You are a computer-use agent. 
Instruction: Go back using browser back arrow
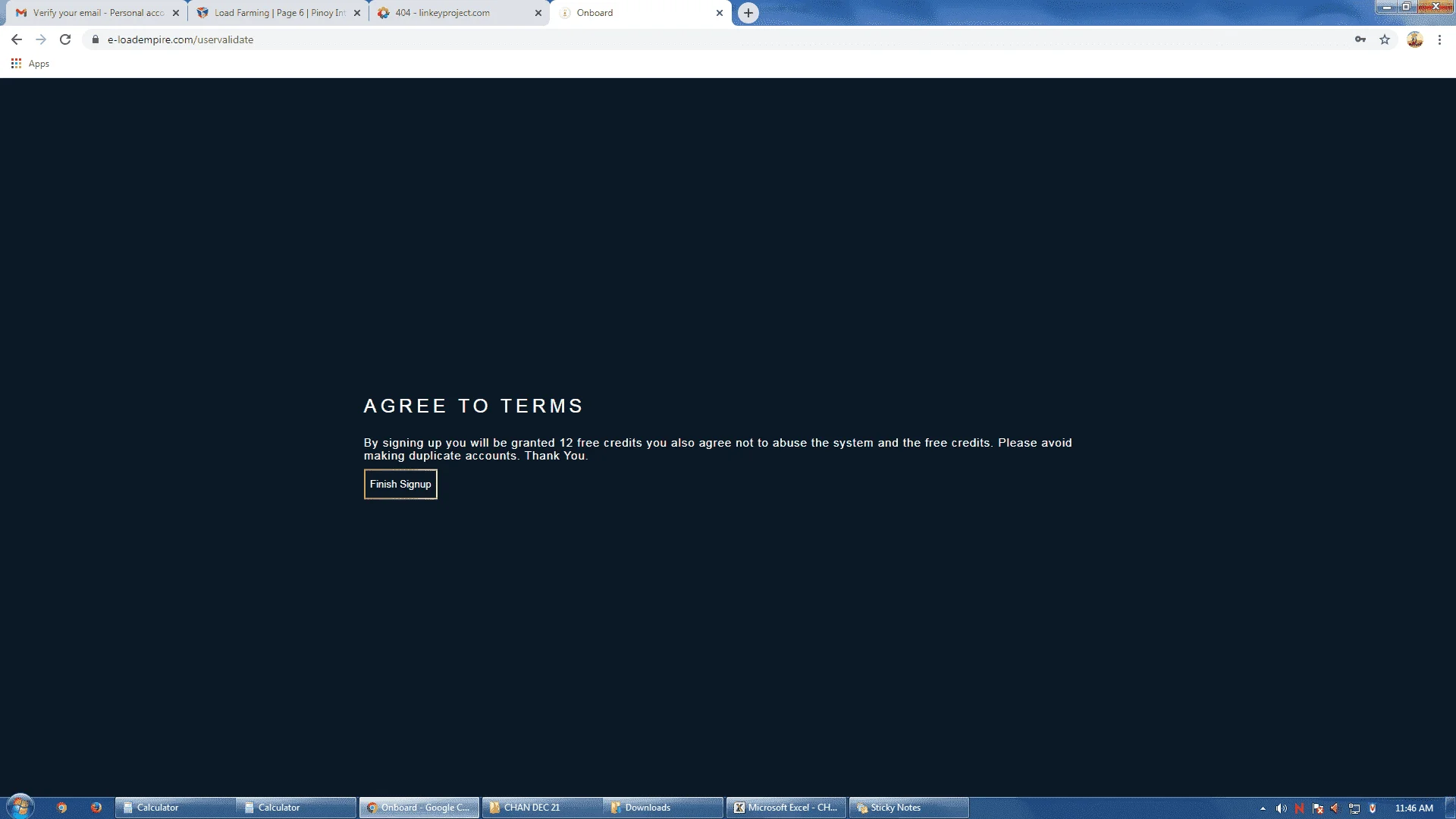coord(17,39)
